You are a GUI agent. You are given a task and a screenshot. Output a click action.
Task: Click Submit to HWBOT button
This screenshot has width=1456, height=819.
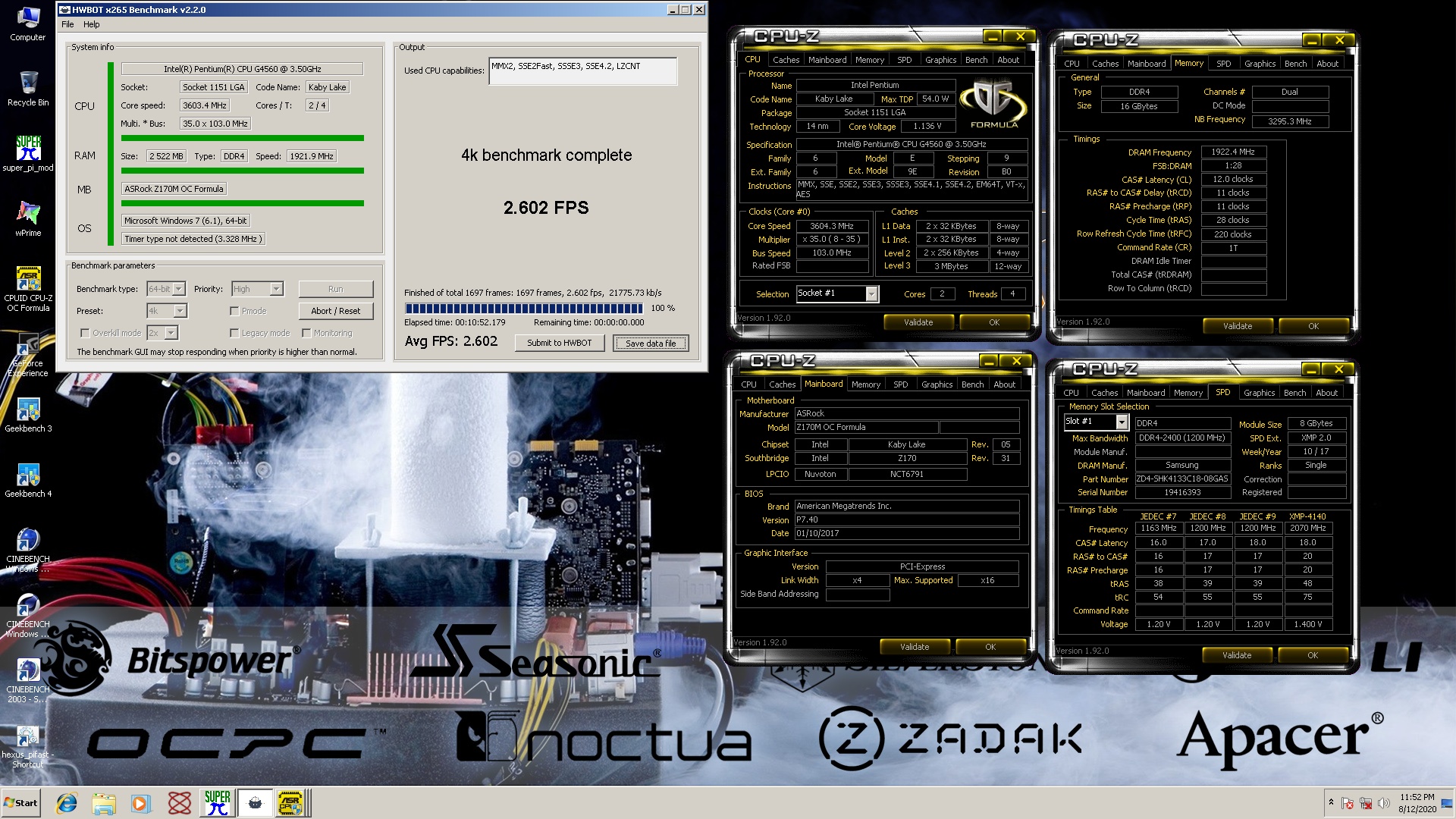coord(559,343)
